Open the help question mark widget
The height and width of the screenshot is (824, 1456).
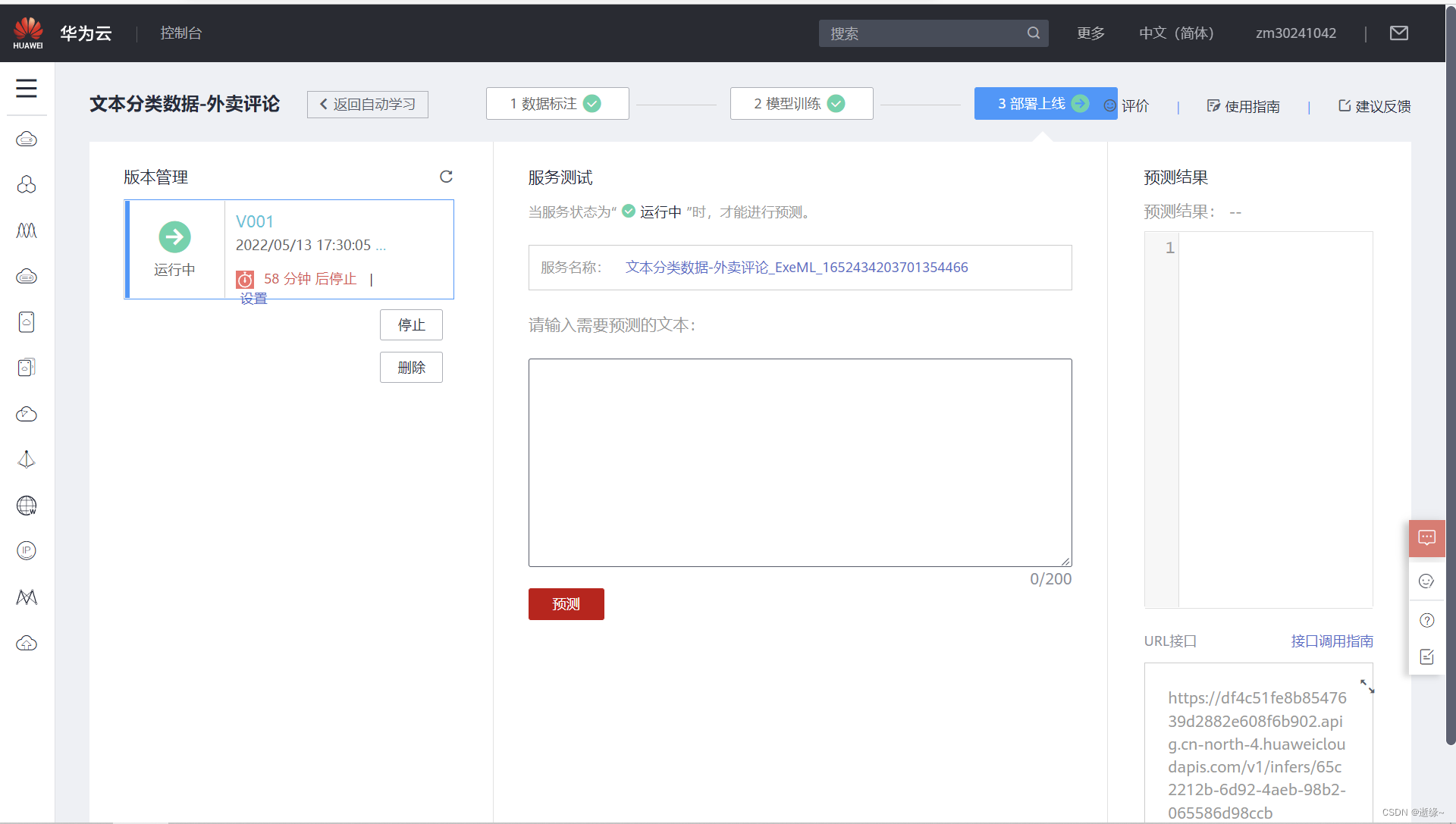(1426, 620)
